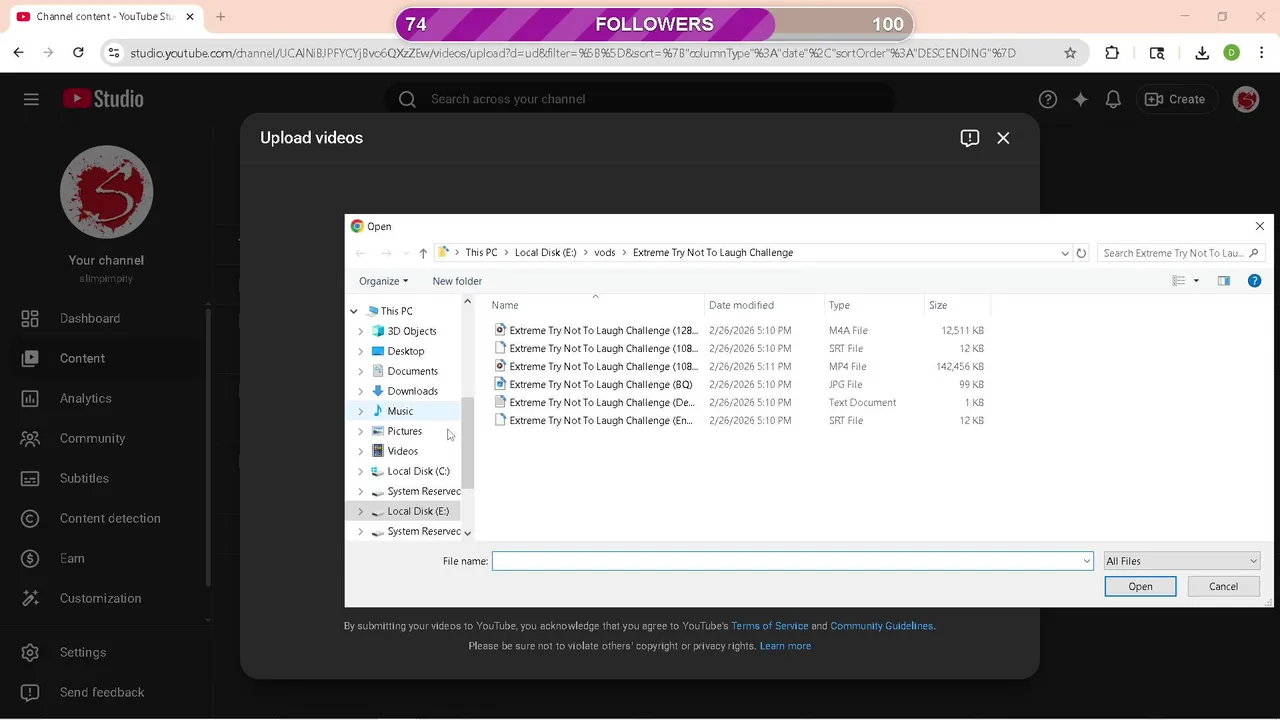
Task: Click the Chrome profile avatar
Action: coord(1232,53)
